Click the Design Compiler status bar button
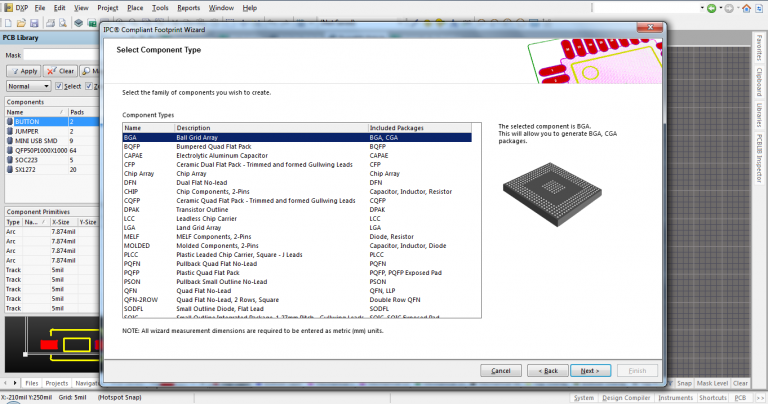This screenshot has height=404, width=768. (x=626, y=398)
